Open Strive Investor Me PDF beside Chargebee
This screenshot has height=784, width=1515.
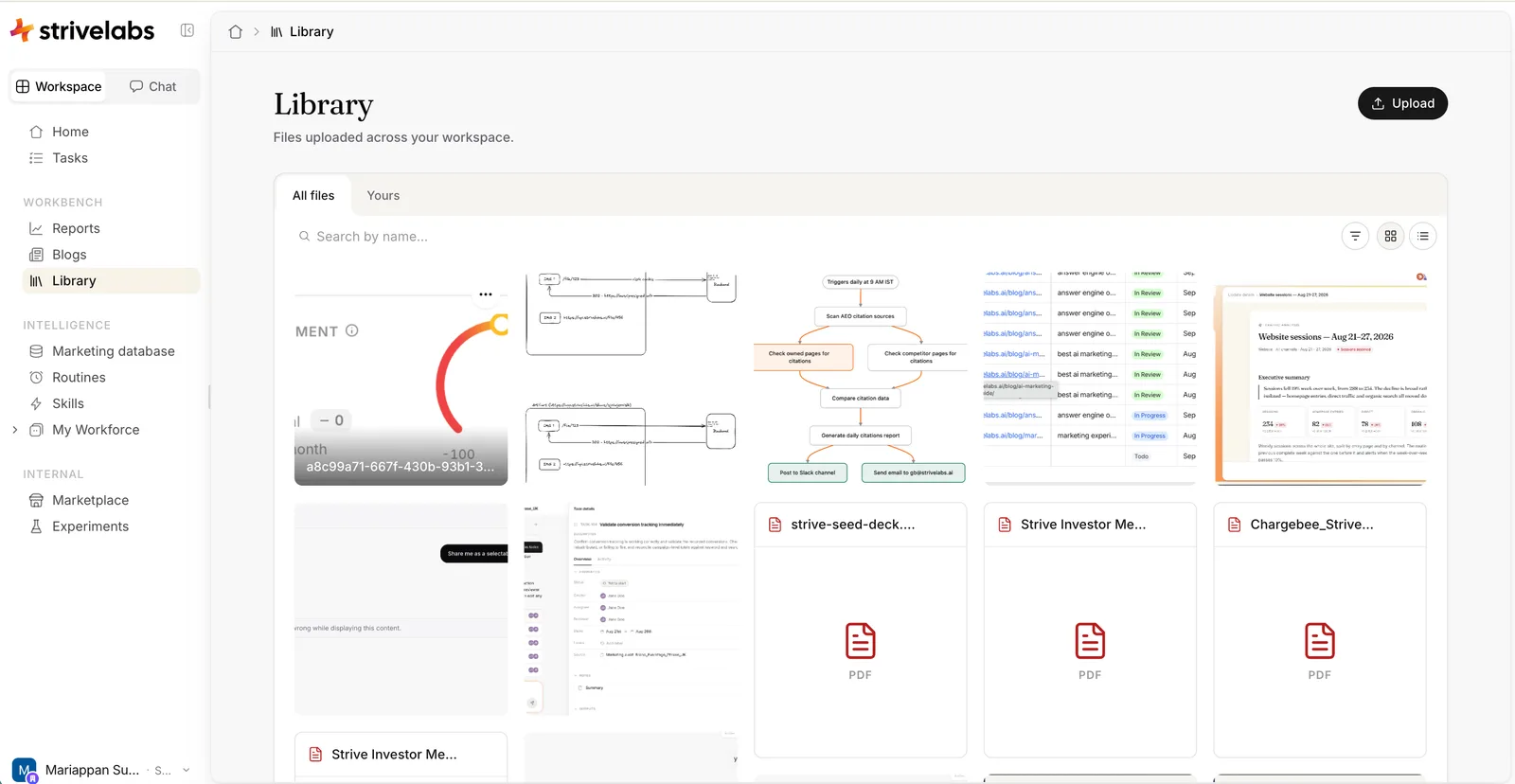[1090, 630]
